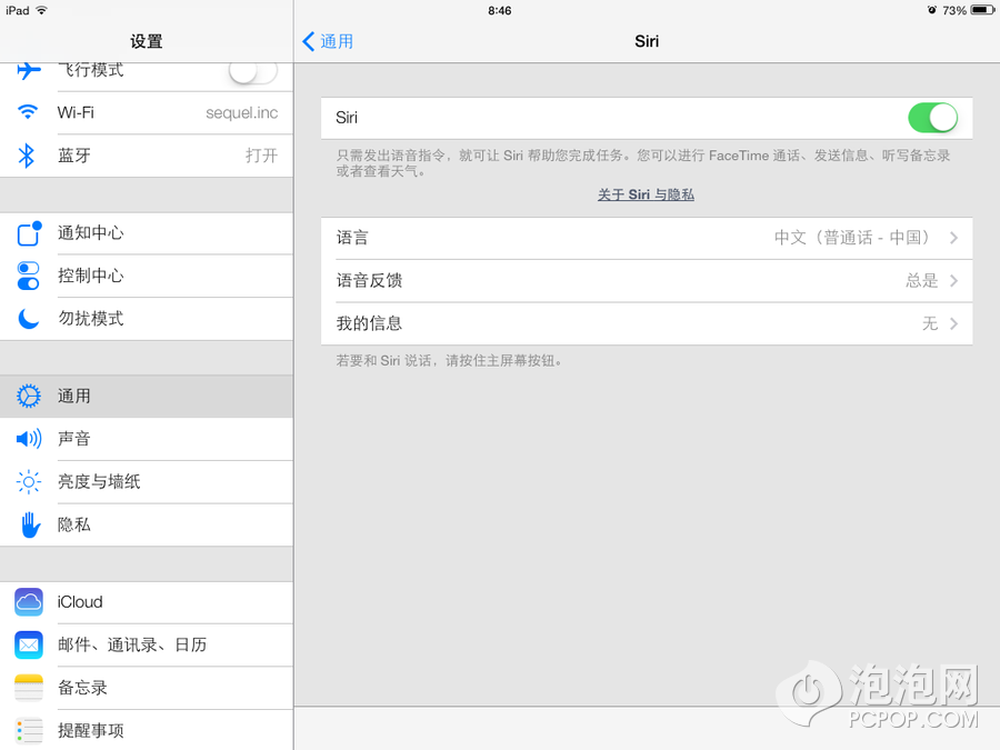Tap the Reminders (提醒事项) list icon

pyautogui.click(x=29, y=730)
